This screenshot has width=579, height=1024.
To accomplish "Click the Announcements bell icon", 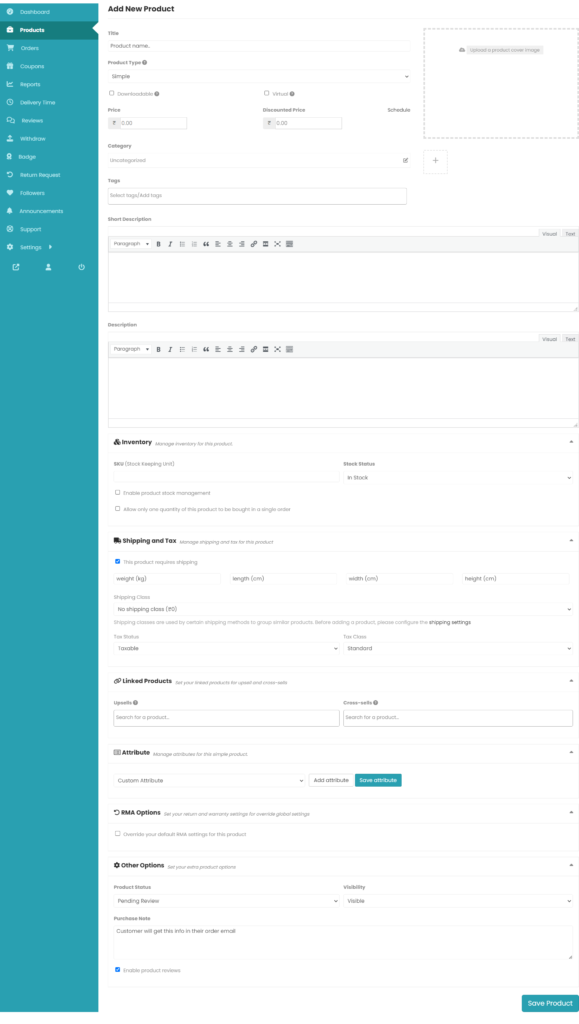I will click(10, 211).
